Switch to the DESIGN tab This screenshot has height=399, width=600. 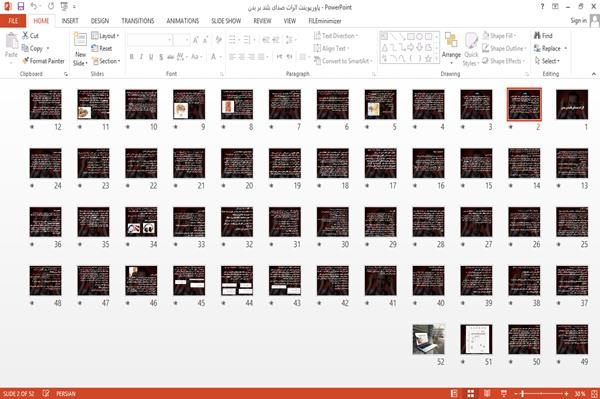click(x=100, y=21)
